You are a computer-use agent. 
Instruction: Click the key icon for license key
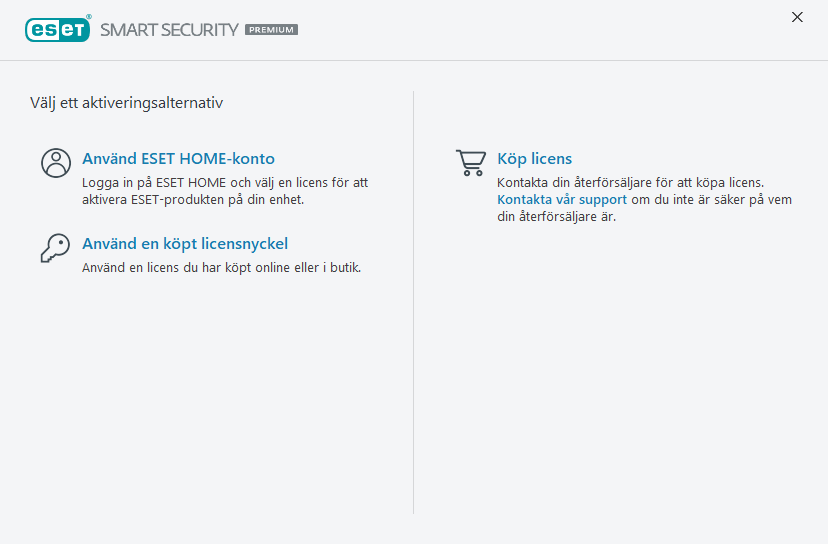[x=56, y=248]
